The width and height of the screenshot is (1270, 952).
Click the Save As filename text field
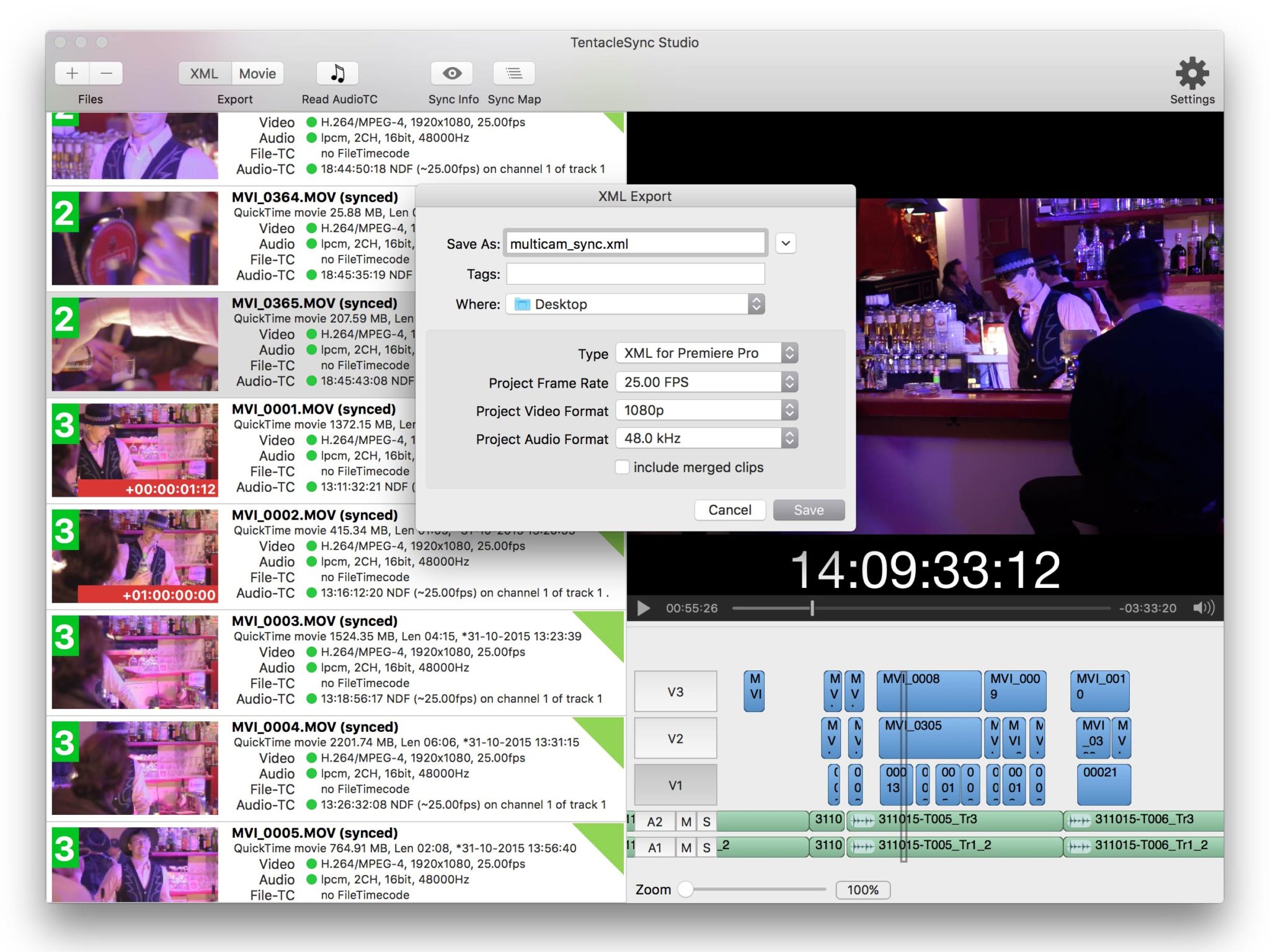(635, 244)
